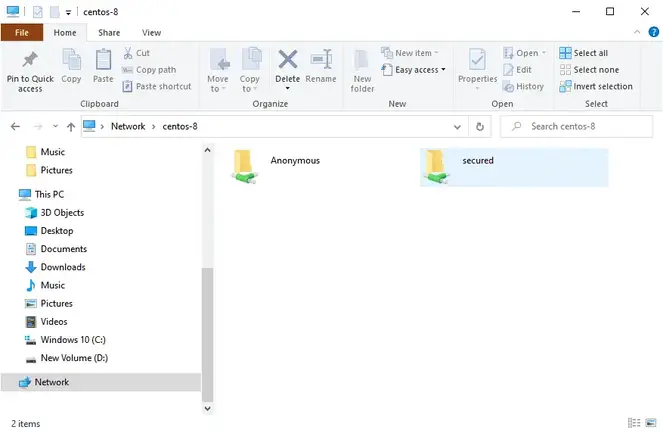Image resolution: width=663 pixels, height=433 pixels.
Task: Open the File menu
Action: coord(22,33)
